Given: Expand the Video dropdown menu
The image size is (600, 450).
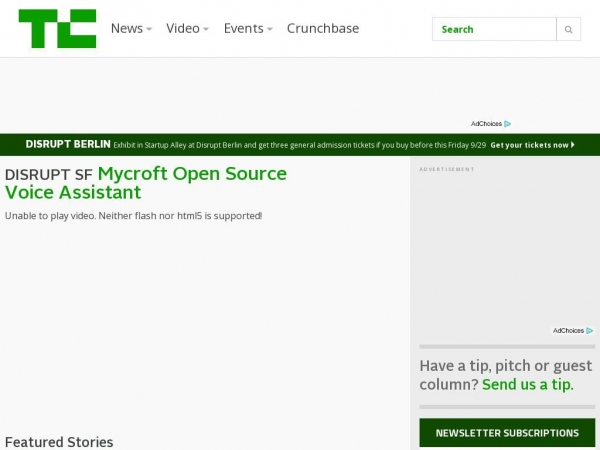Looking at the screenshot, I should click(x=187, y=28).
